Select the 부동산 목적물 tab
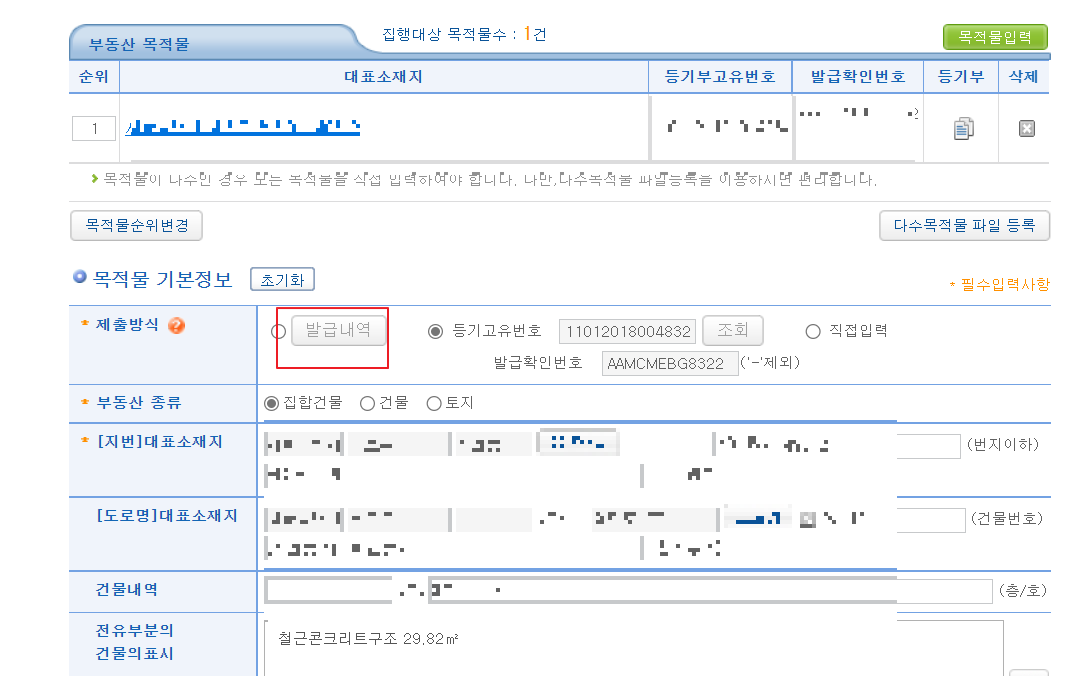 pos(139,44)
